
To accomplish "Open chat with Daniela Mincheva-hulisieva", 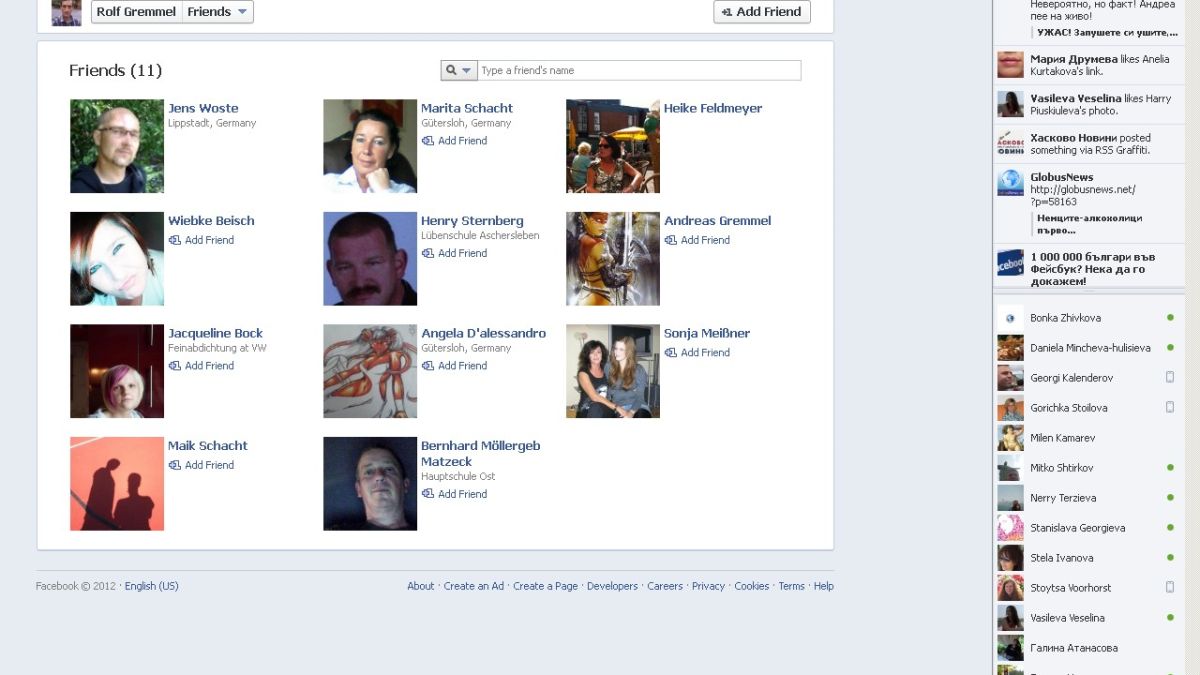I will (x=1087, y=348).
